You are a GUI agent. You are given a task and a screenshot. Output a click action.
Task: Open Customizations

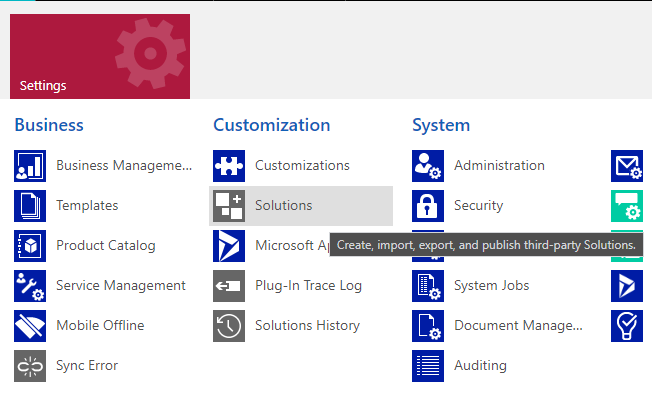(302, 166)
